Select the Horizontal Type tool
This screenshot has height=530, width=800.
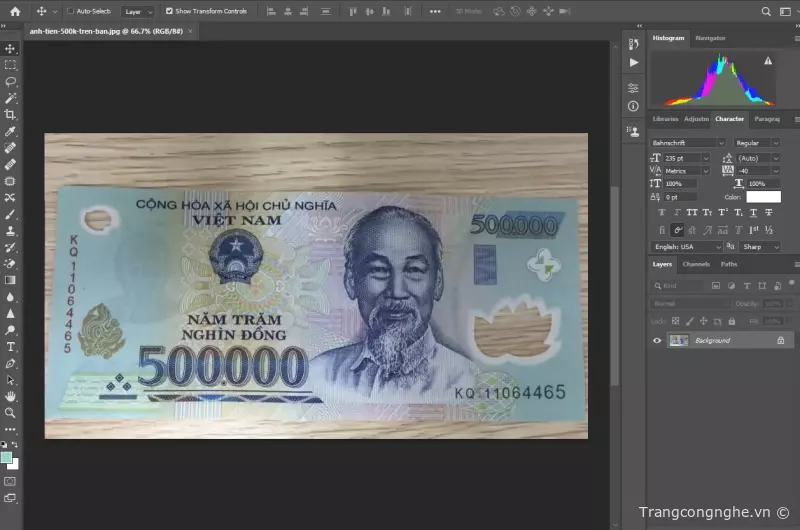click(10, 346)
